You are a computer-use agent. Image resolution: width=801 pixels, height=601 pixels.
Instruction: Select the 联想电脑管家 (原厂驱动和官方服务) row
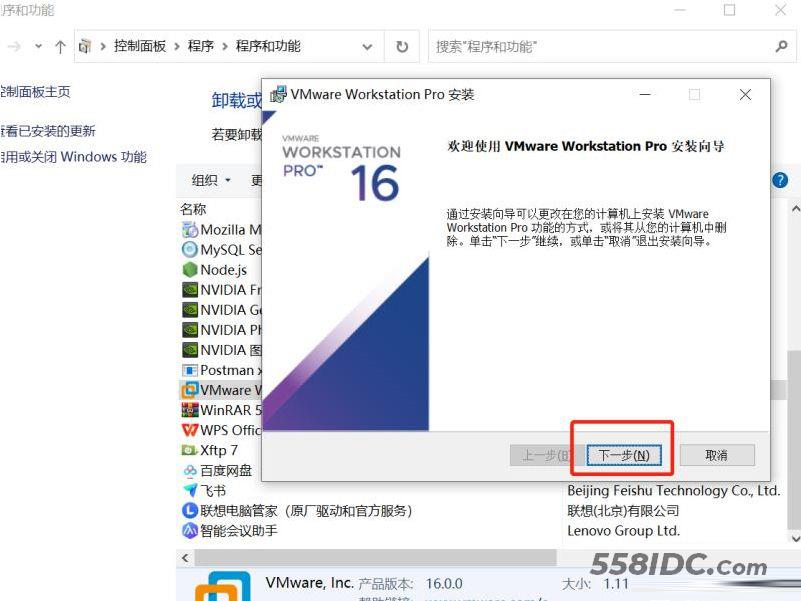point(306,511)
